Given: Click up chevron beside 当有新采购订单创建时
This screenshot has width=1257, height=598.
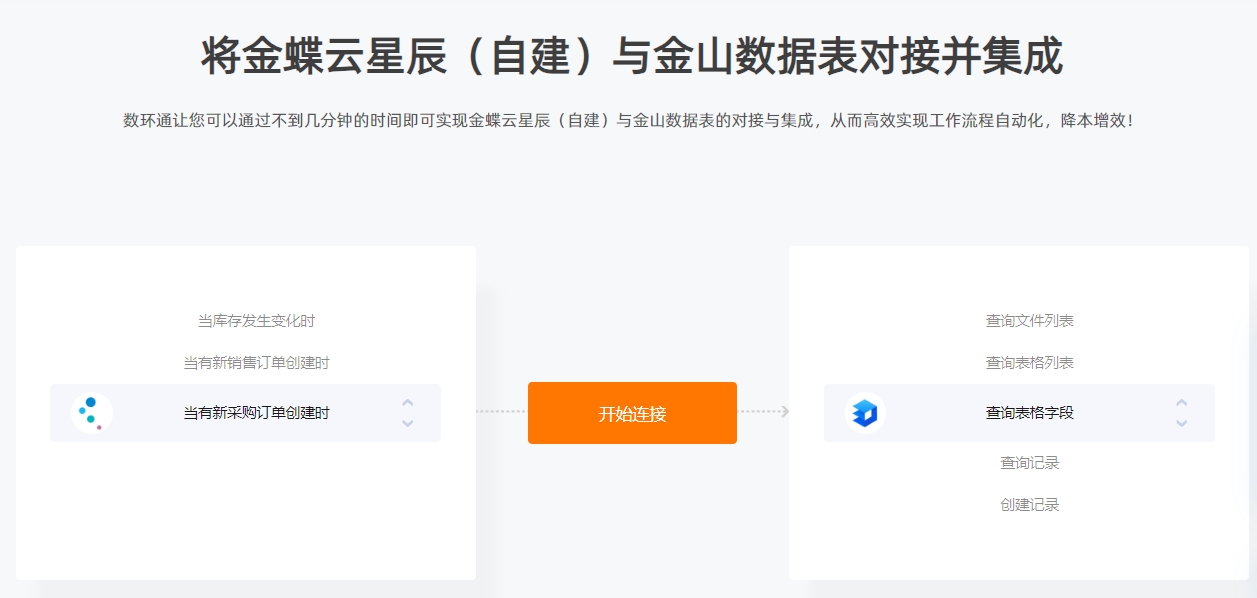Looking at the screenshot, I should click(x=407, y=402).
